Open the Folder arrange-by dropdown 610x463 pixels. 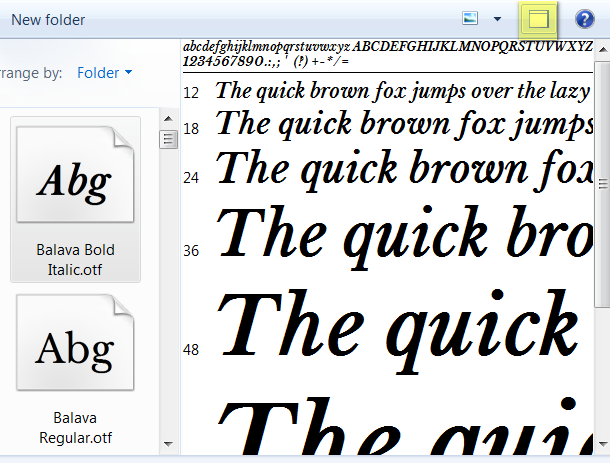[x=105, y=73]
